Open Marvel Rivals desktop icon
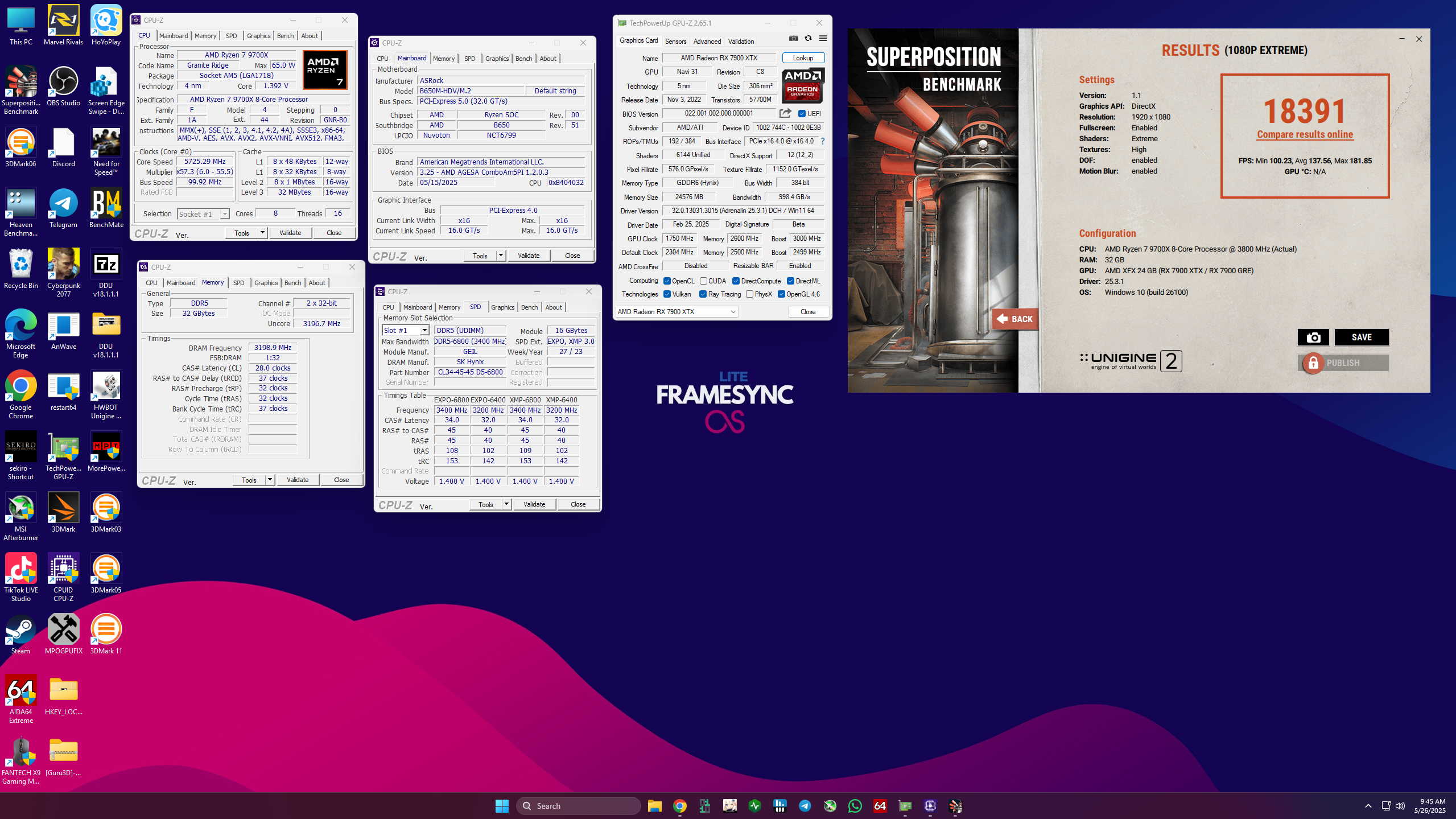This screenshot has height=819, width=1456. coord(63,26)
